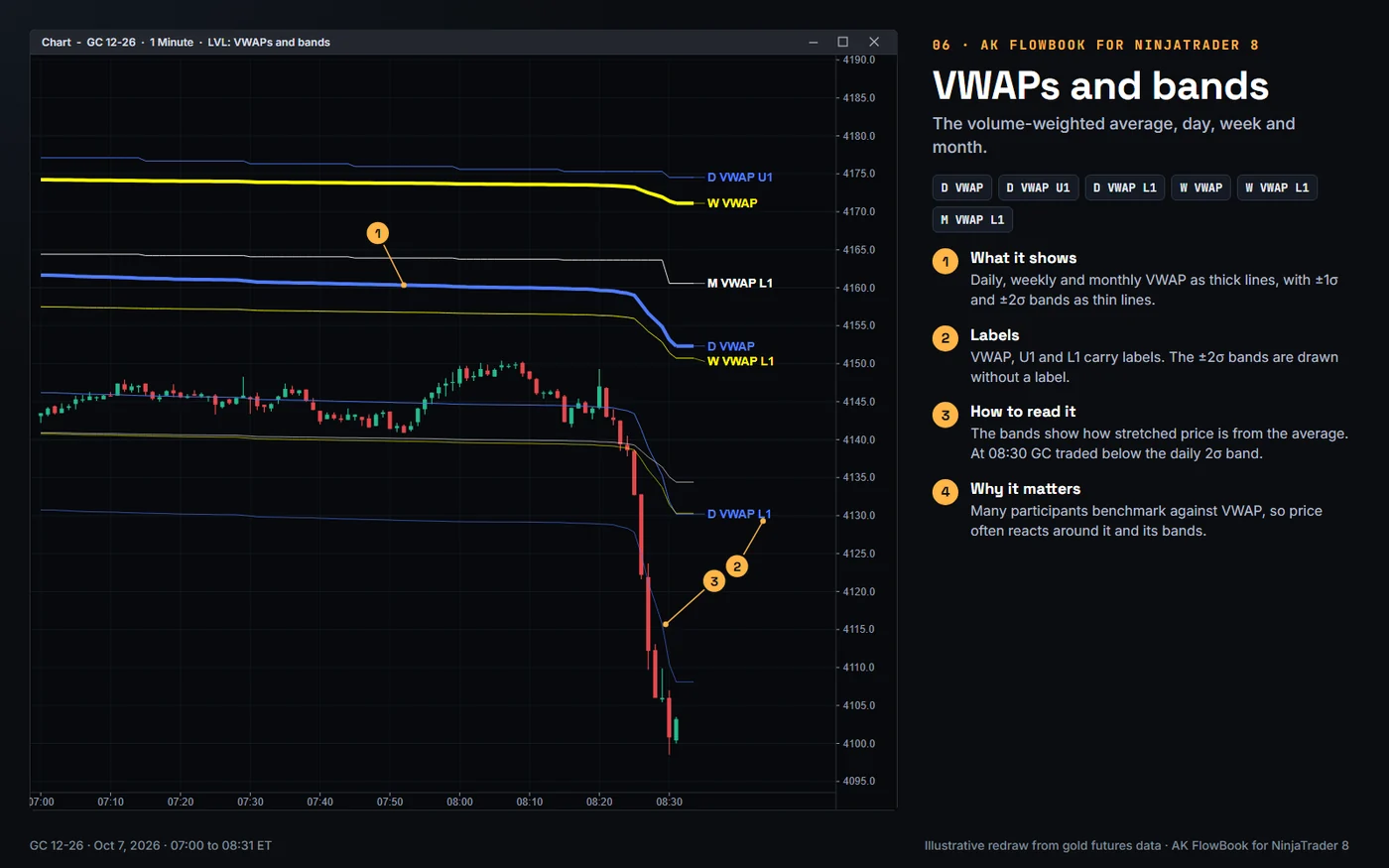
Task: Click the large VWAPs and bands heading
Action: (x=1100, y=86)
